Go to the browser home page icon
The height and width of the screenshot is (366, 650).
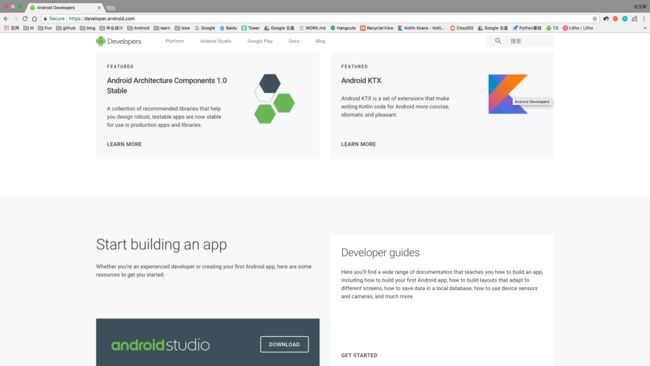click(x=34, y=19)
